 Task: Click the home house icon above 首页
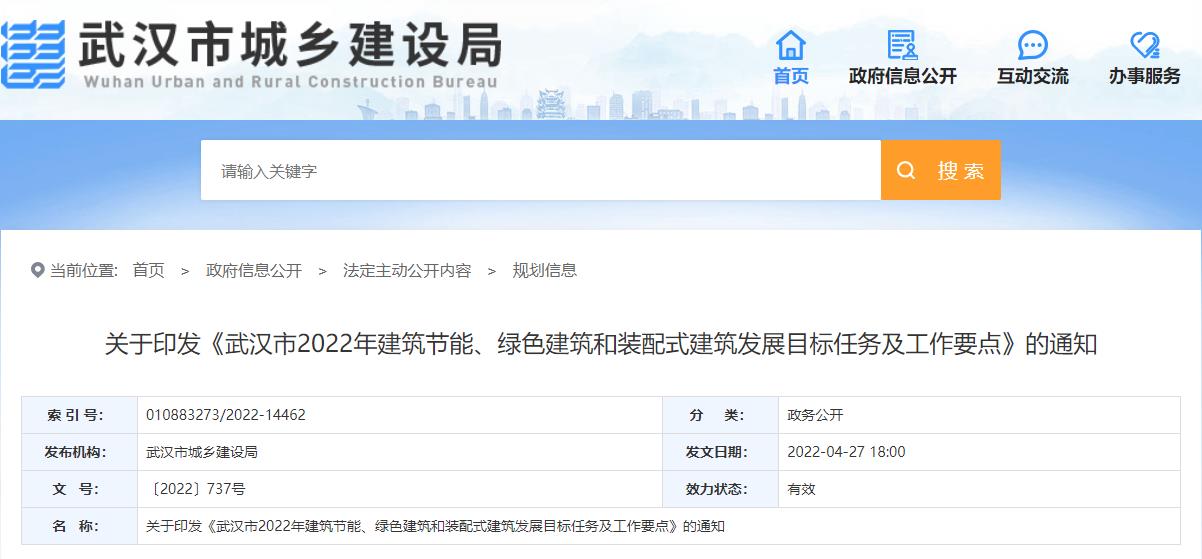tap(790, 45)
